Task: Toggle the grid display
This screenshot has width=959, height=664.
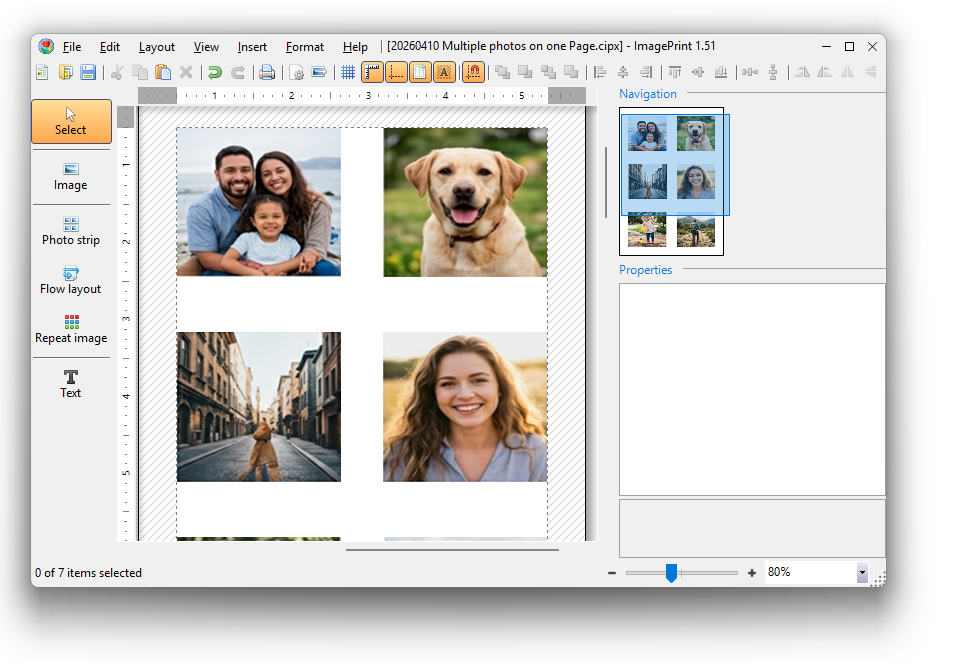Action: click(347, 71)
